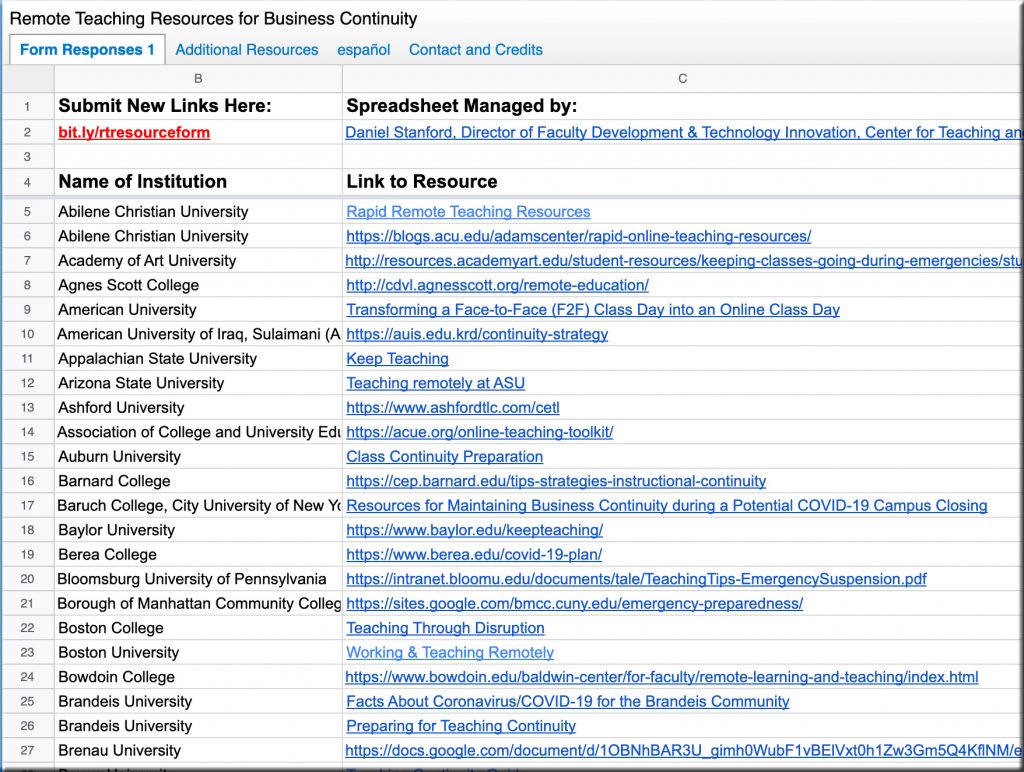The height and width of the screenshot is (772, 1024).
Task: Select row 27 header
Action: point(27,750)
